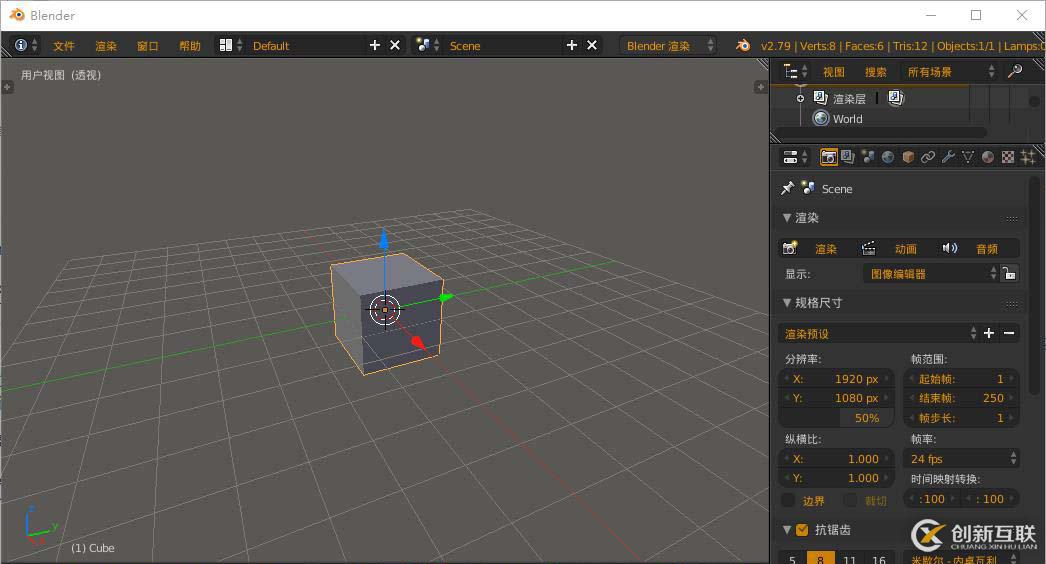This screenshot has width=1046, height=564.
Task: Enable the 边界 (Border) checkbox
Action: [x=788, y=500]
